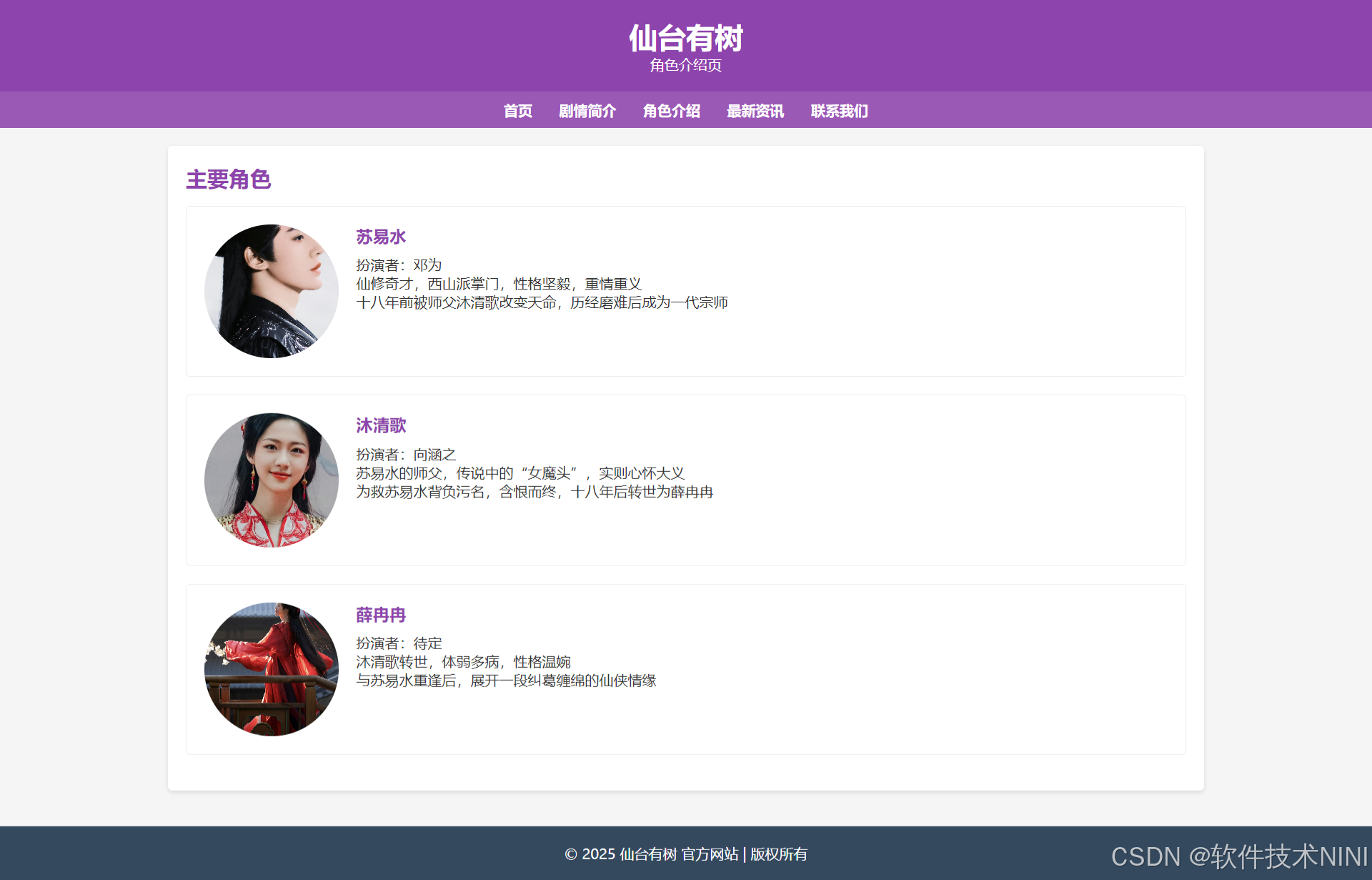Click the actor line 扮演者：向涵之
The height and width of the screenshot is (880, 1372).
click(x=406, y=455)
